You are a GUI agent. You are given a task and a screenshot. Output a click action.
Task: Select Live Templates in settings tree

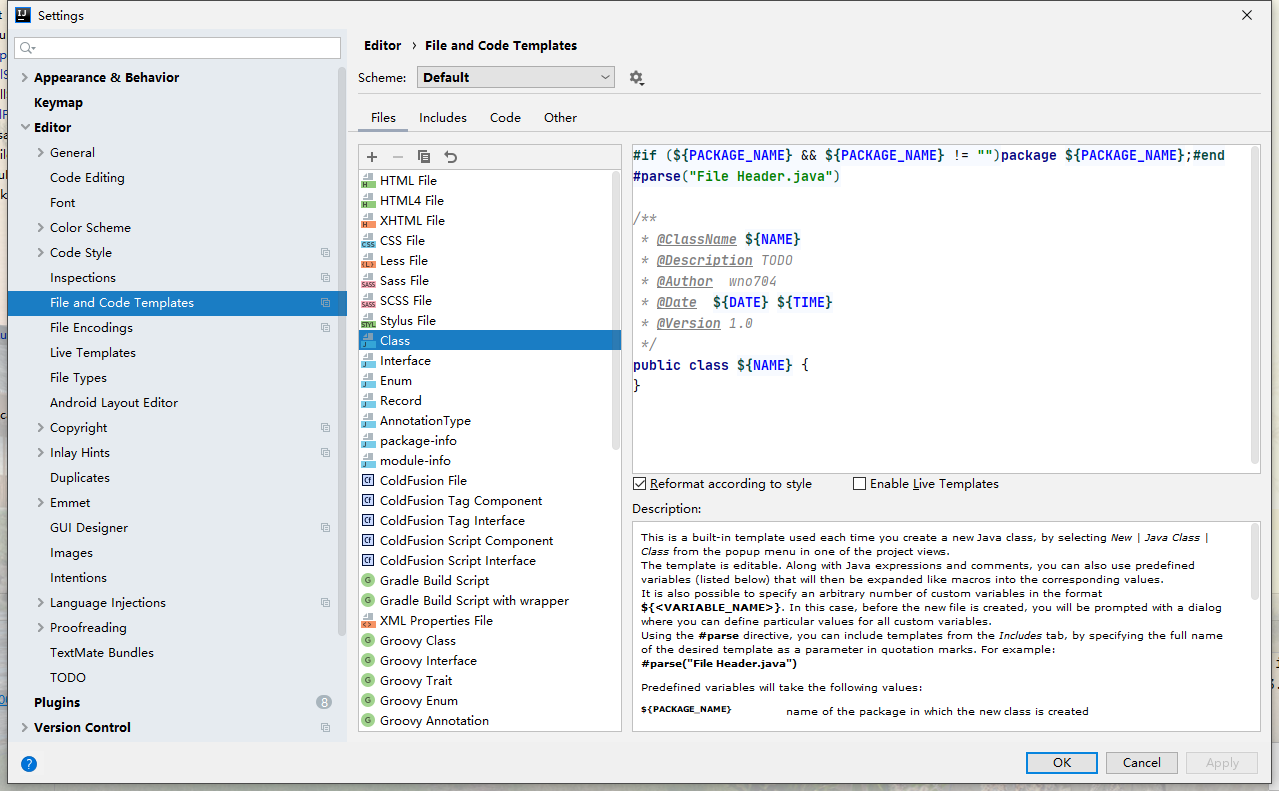click(x=93, y=353)
